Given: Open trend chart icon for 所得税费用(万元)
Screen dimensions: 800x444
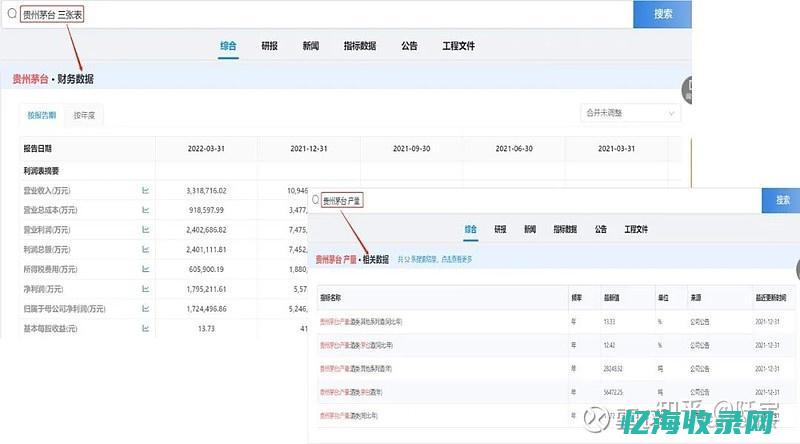Looking at the screenshot, I should (x=145, y=269).
